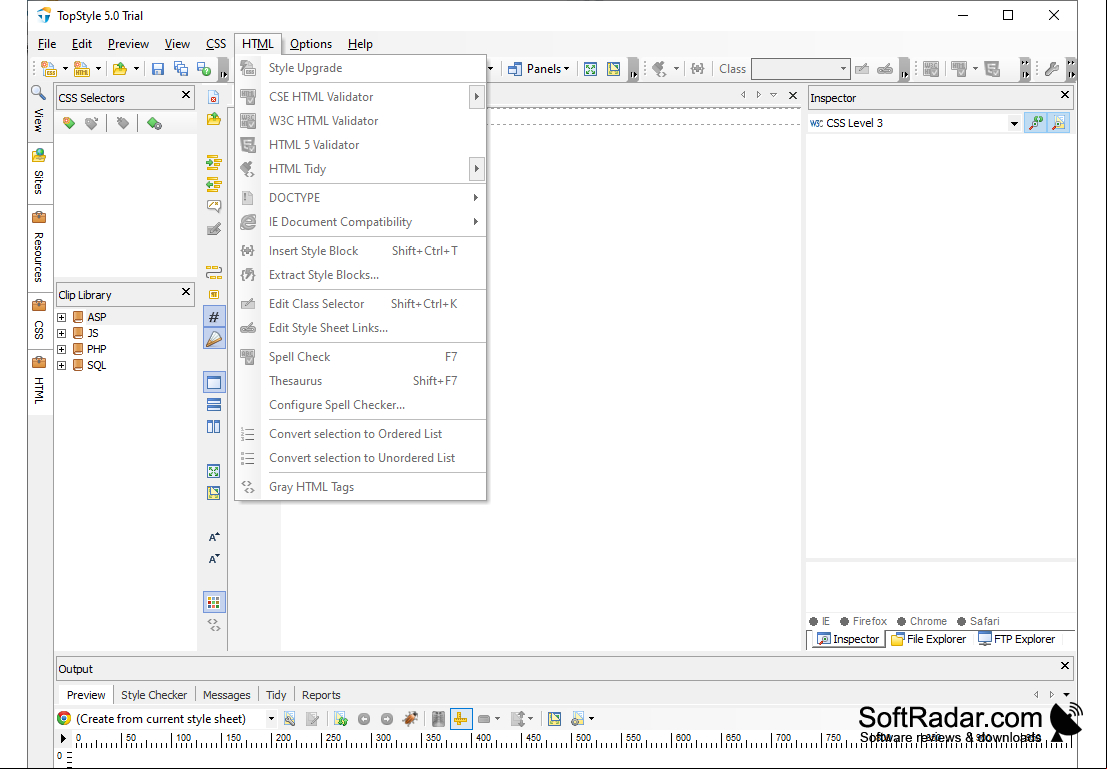
Task: Click the x-ray icon in Output toolbar
Action: coord(438,719)
